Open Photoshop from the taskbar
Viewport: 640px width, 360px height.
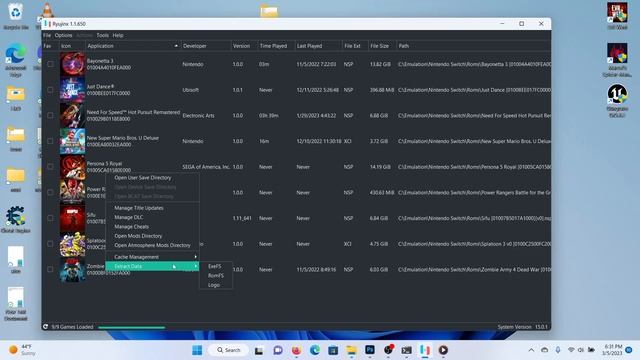pyautogui.click(x=370, y=350)
